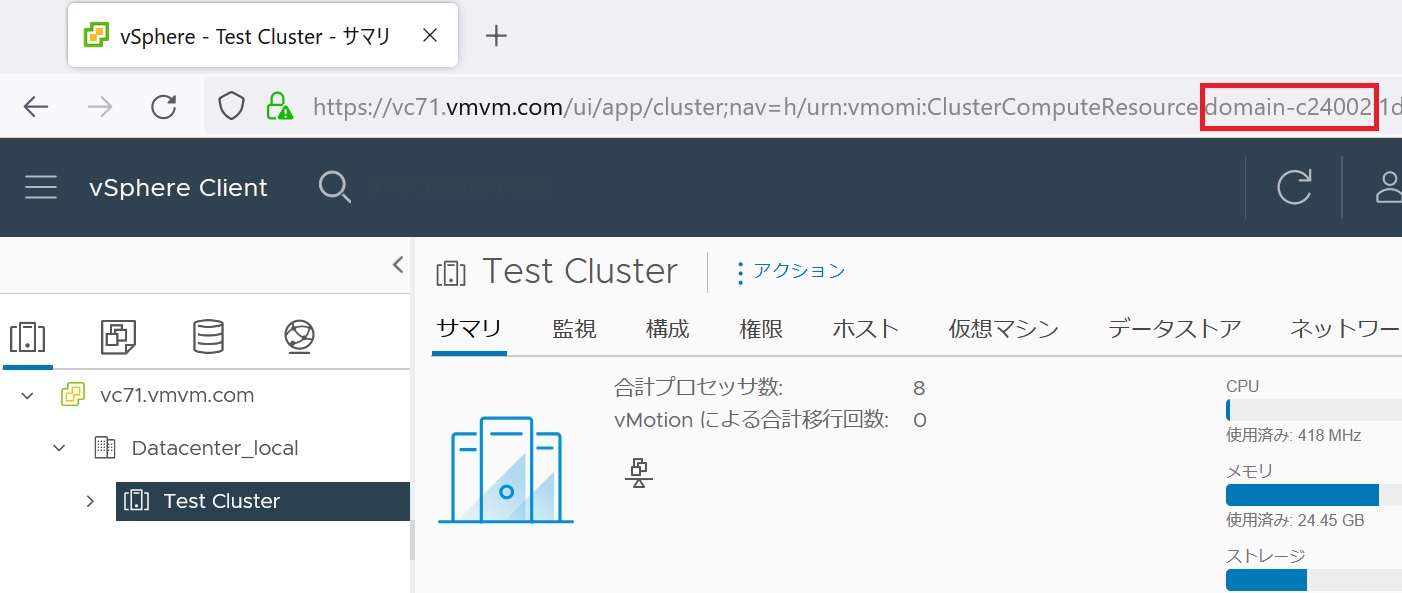
Task: Select vc71.vmvm.com in the inventory tree
Action: tap(177, 395)
